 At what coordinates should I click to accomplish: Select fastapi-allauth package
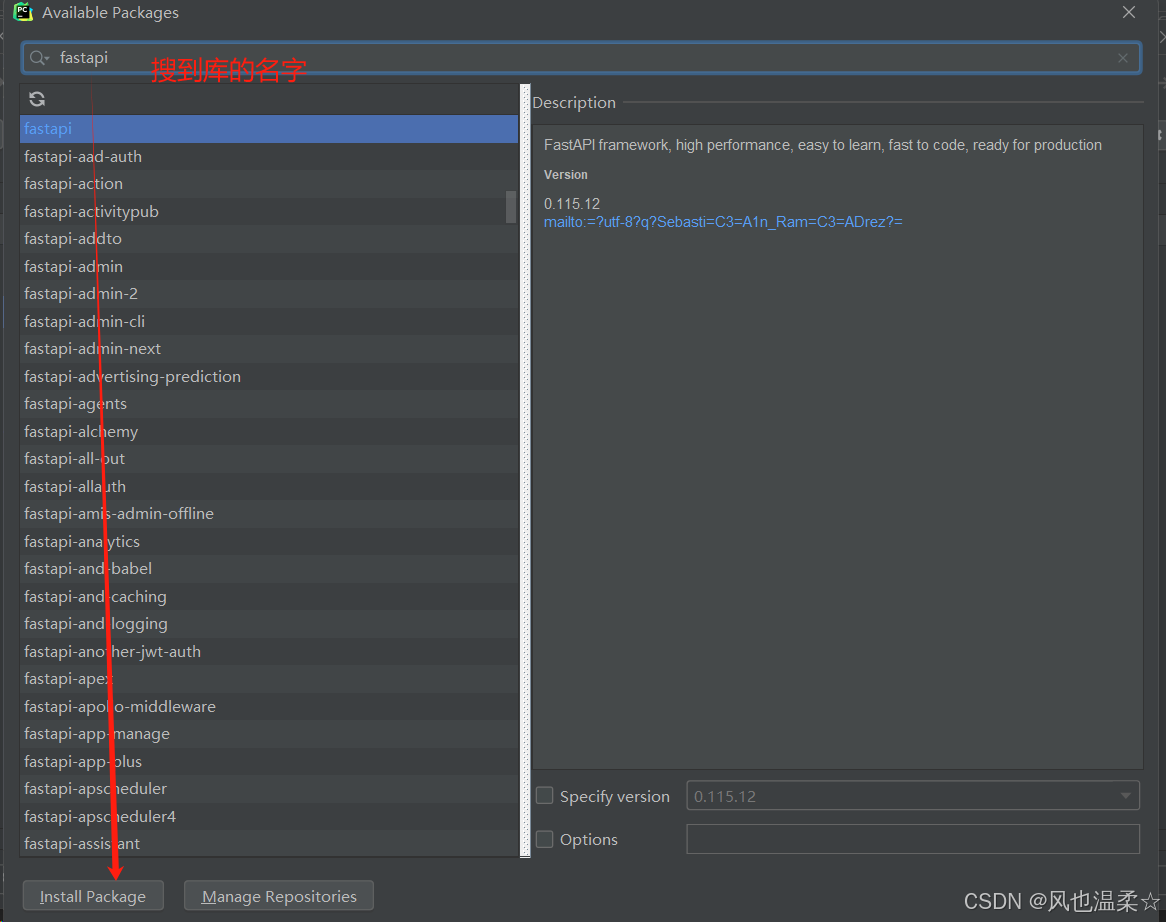tap(269, 486)
